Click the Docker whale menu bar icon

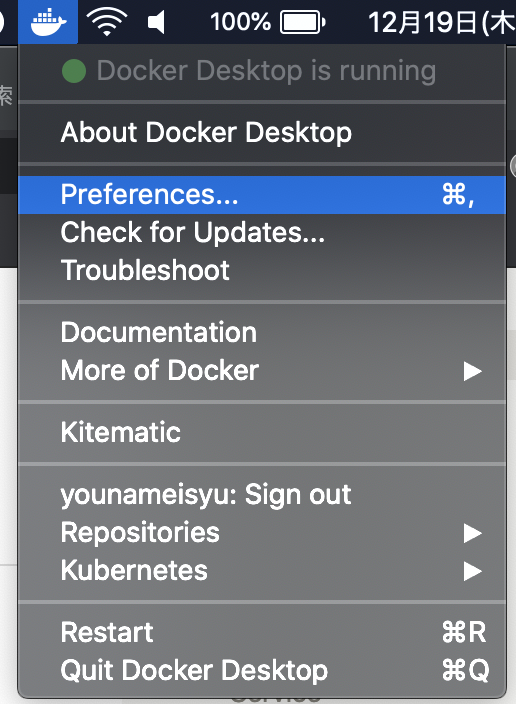(48, 22)
